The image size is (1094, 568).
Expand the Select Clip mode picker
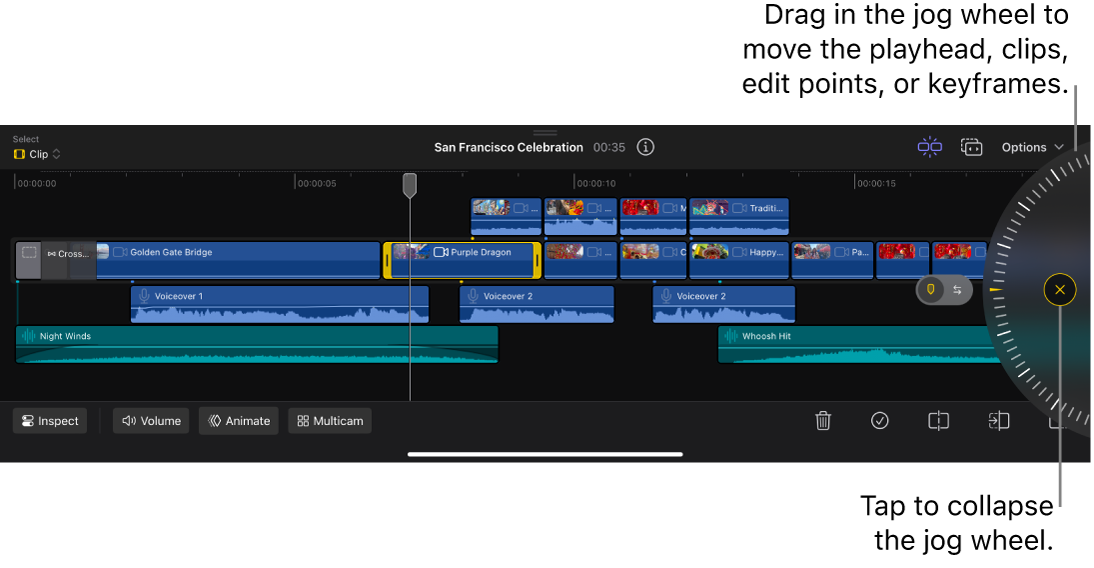pos(38,154)
